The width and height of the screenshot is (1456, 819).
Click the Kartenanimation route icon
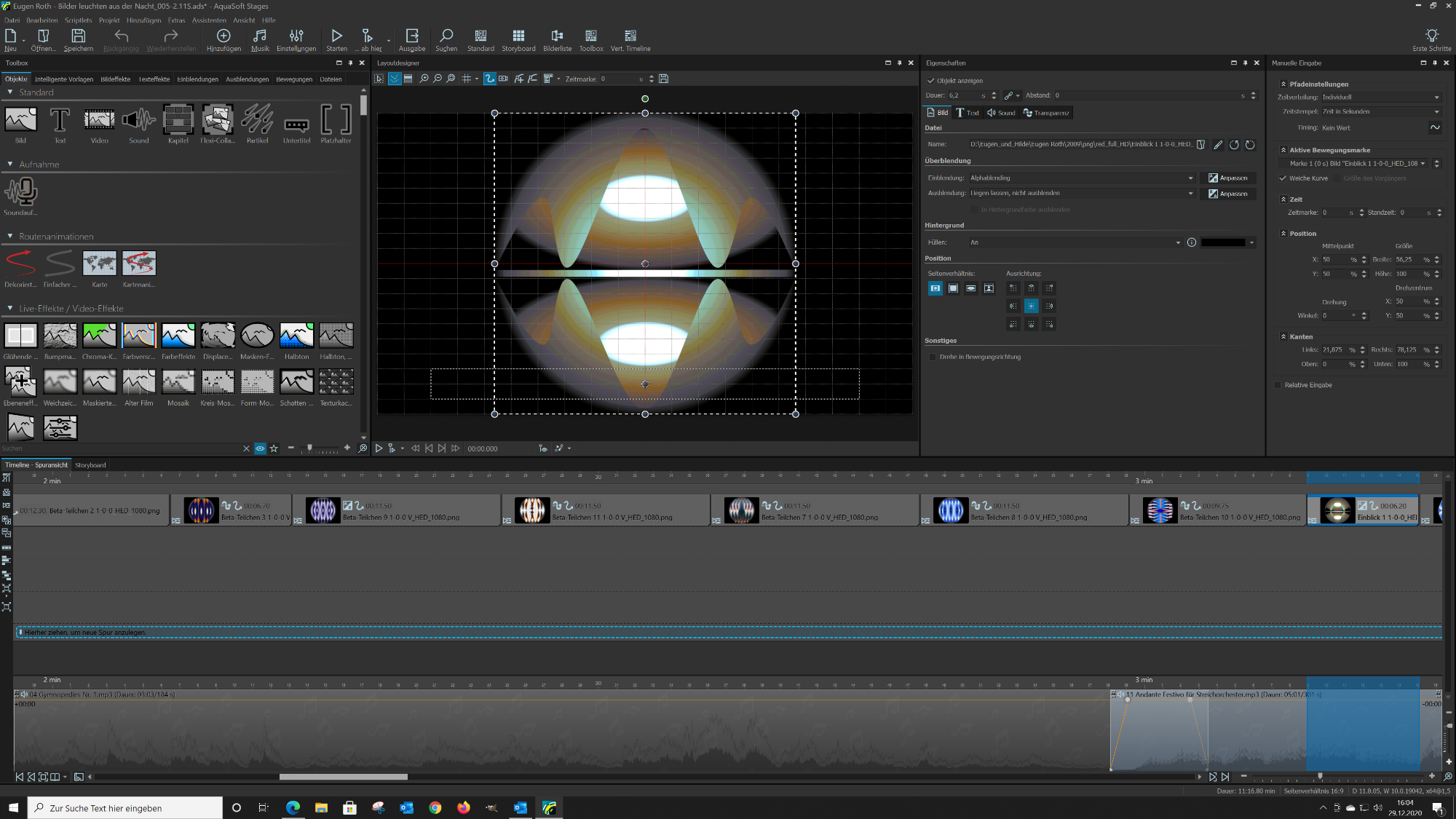pos(139,264)
